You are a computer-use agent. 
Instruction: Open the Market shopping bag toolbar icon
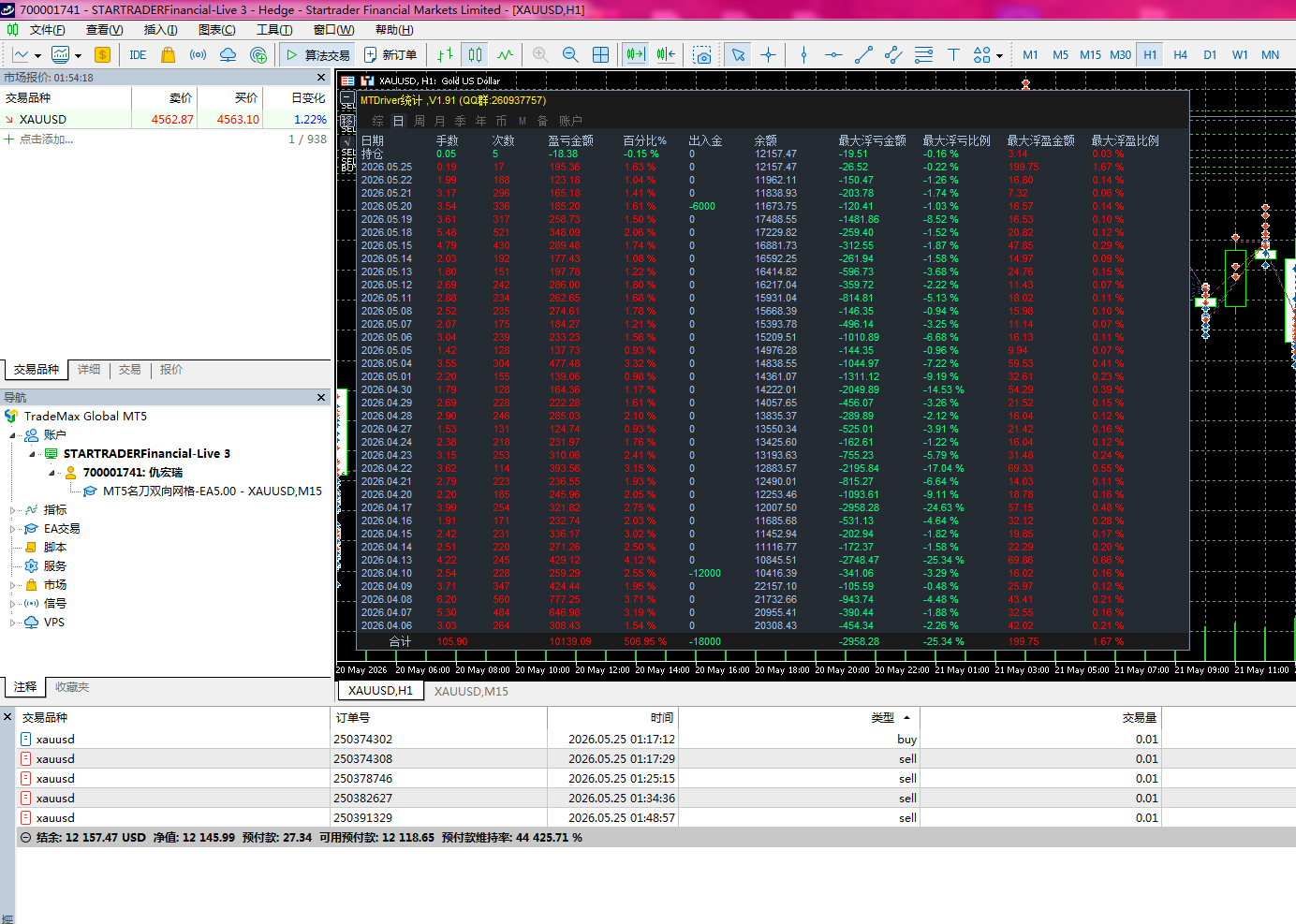click(x=168, y=54)
